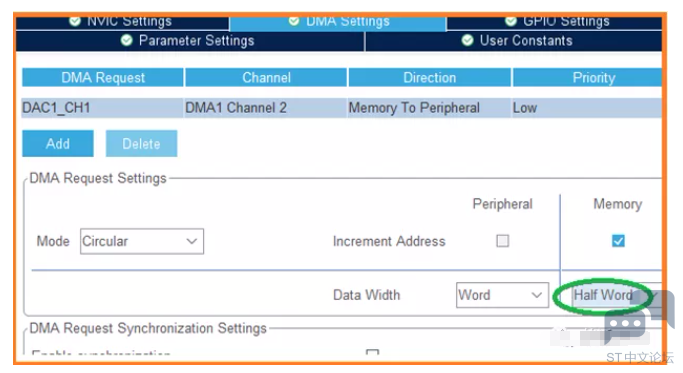Click the green check icon on User Constants
The image size is (683, 373).
click(467, 41)
